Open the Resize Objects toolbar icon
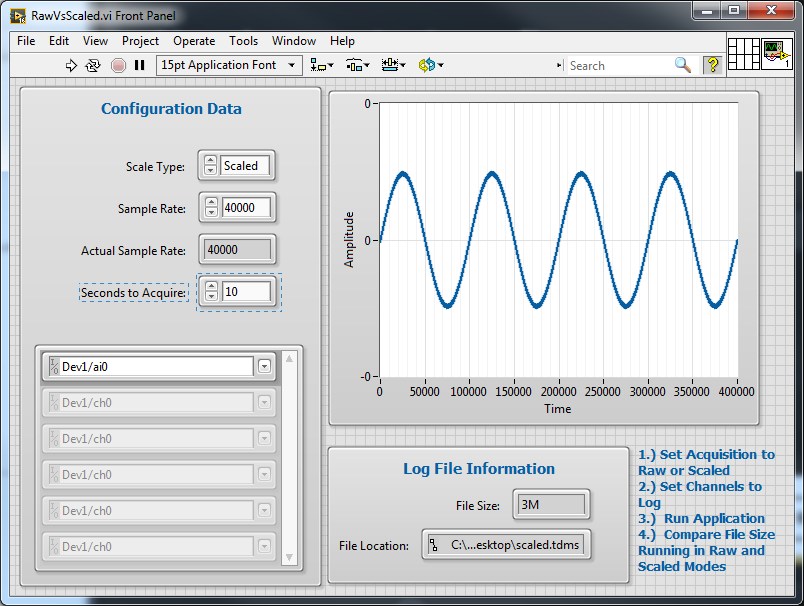804x606 pixels. pyautogui.click(x=391, y=65)
